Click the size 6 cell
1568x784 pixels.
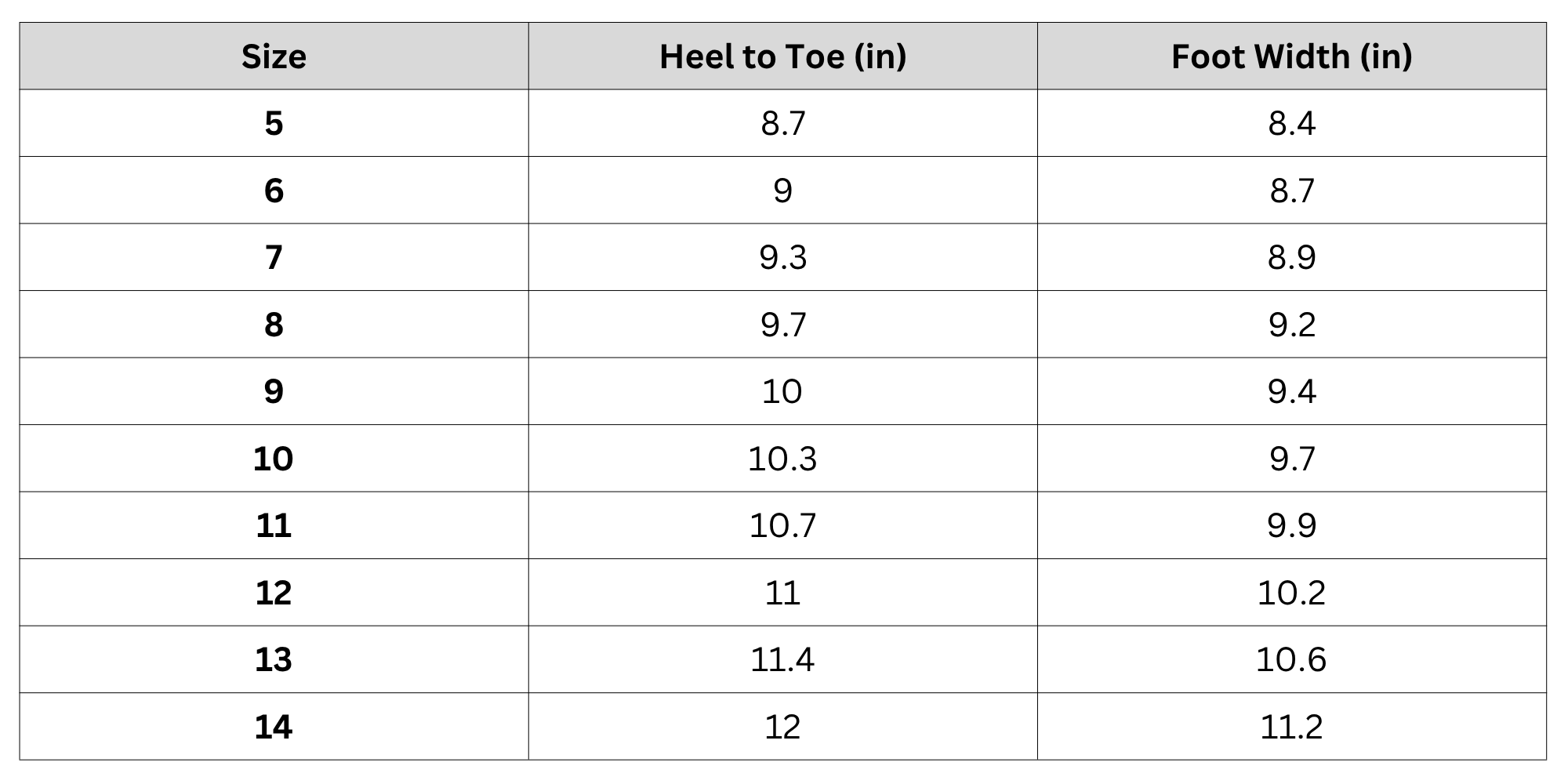pyautogui.click(x=274, y=191)
